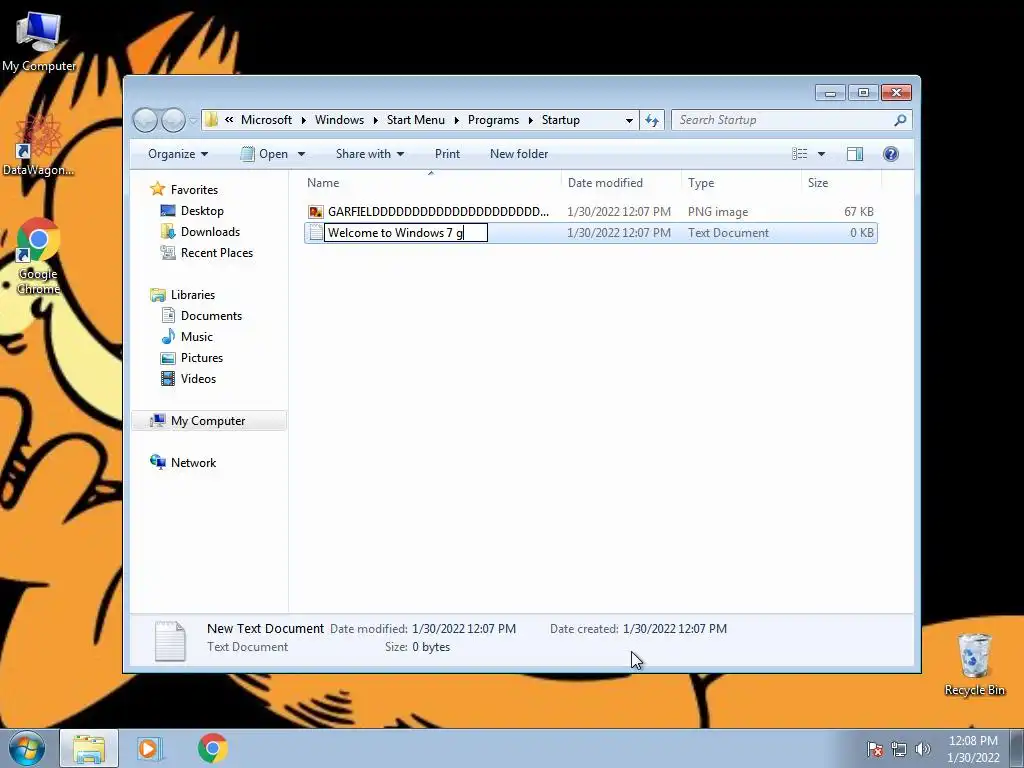This screenshot has height=768, width=1024.
Task: Open the Windows Start button
Action: [26, 748]
